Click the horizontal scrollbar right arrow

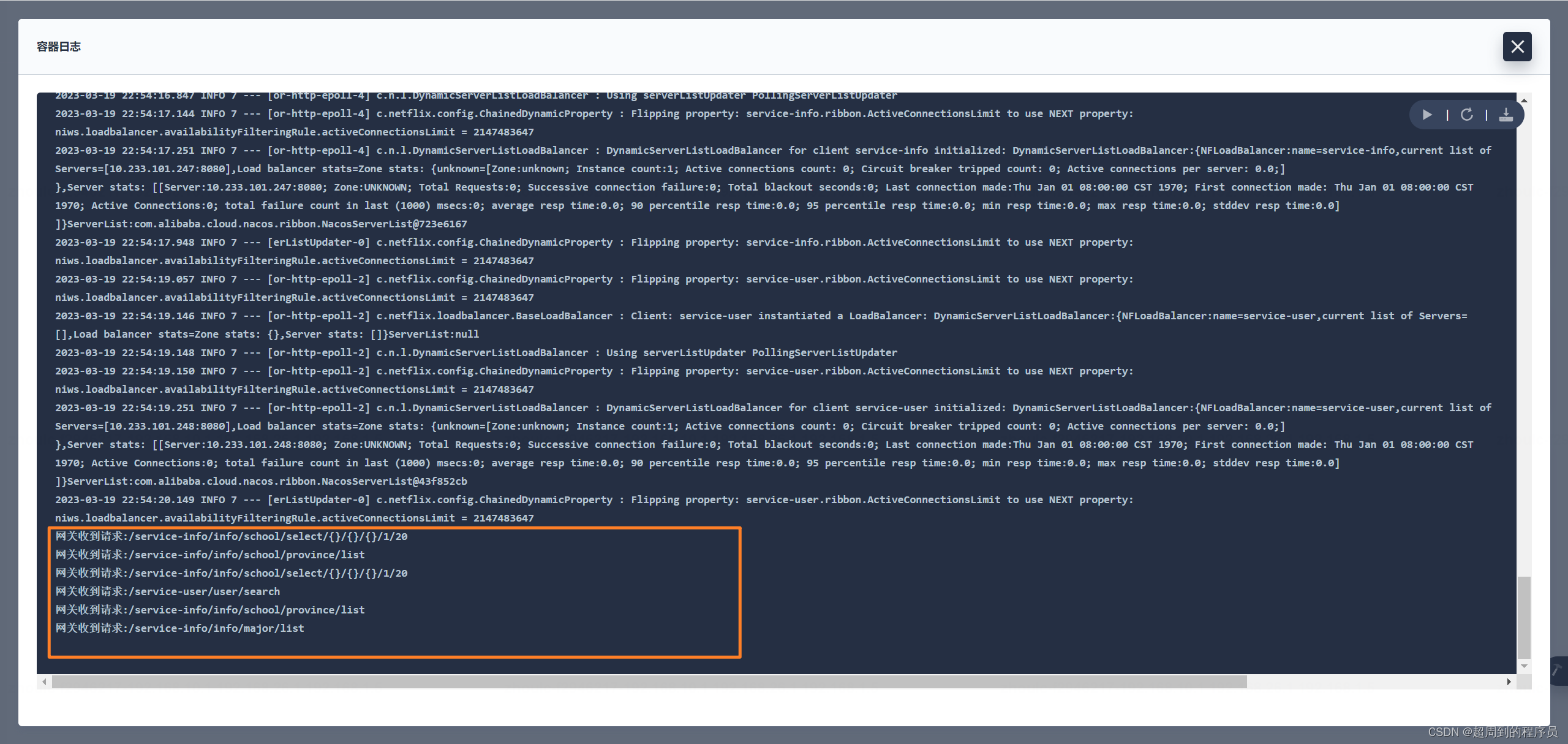pyautogui.click(x=1509, y=681)
